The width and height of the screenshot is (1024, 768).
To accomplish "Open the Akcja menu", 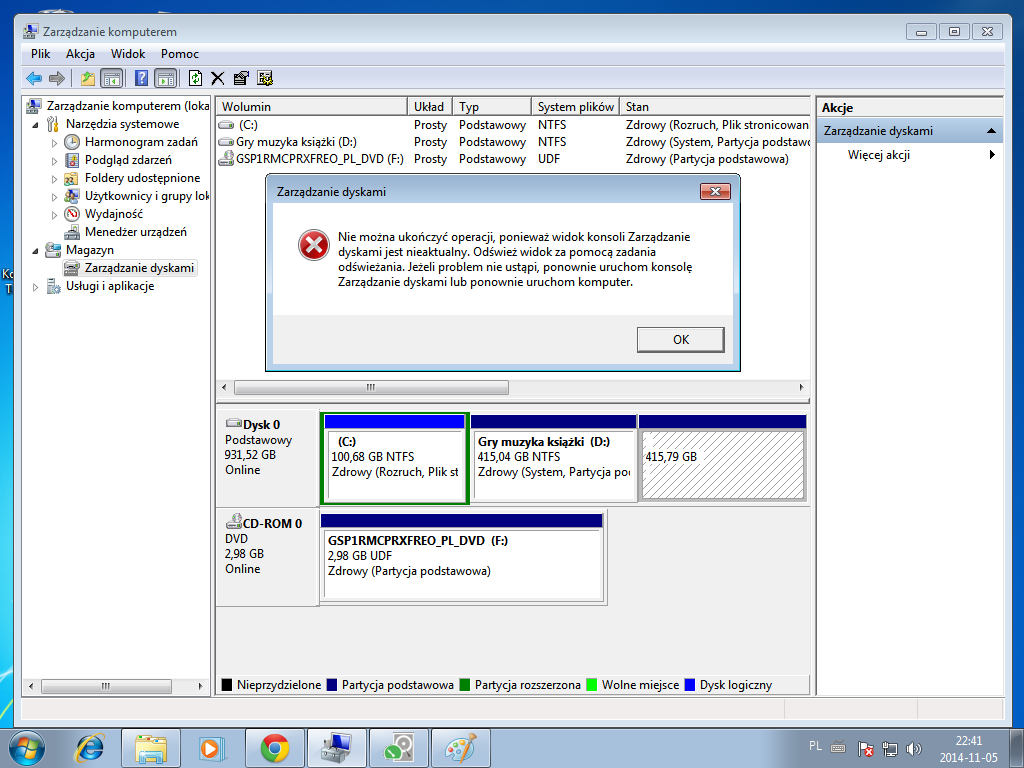I will tap(80, 54).
